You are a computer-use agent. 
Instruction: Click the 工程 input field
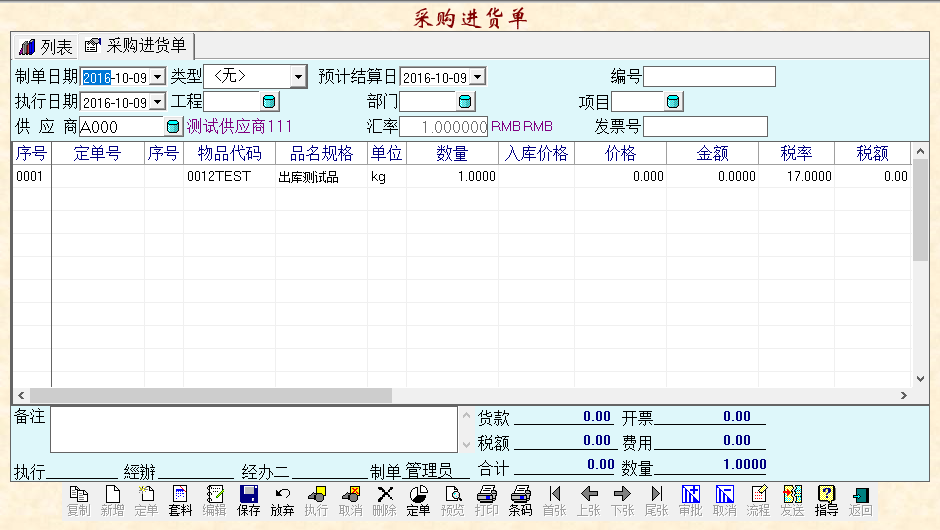(x=232, y=102)
